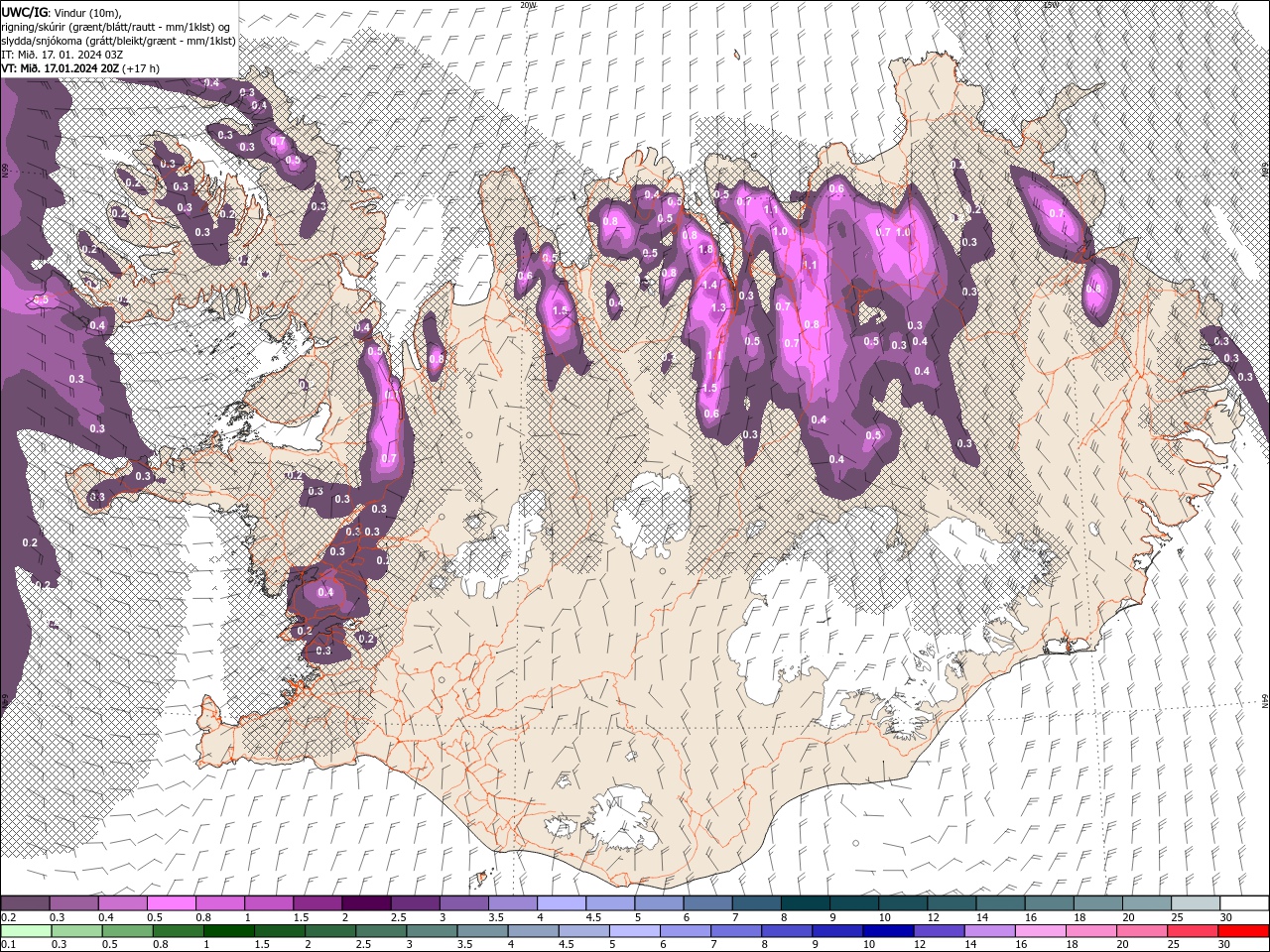Pick the 2.5 swatch in upper legend row
This screenshot has width=1270, height=952.
414,903
